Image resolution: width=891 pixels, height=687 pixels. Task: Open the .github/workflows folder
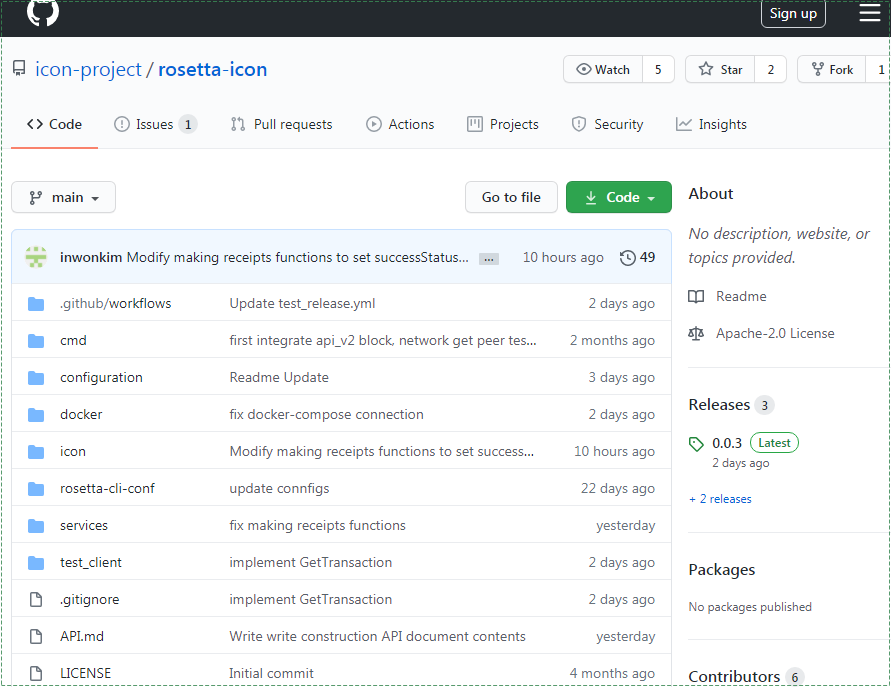[x=116, y=303]
